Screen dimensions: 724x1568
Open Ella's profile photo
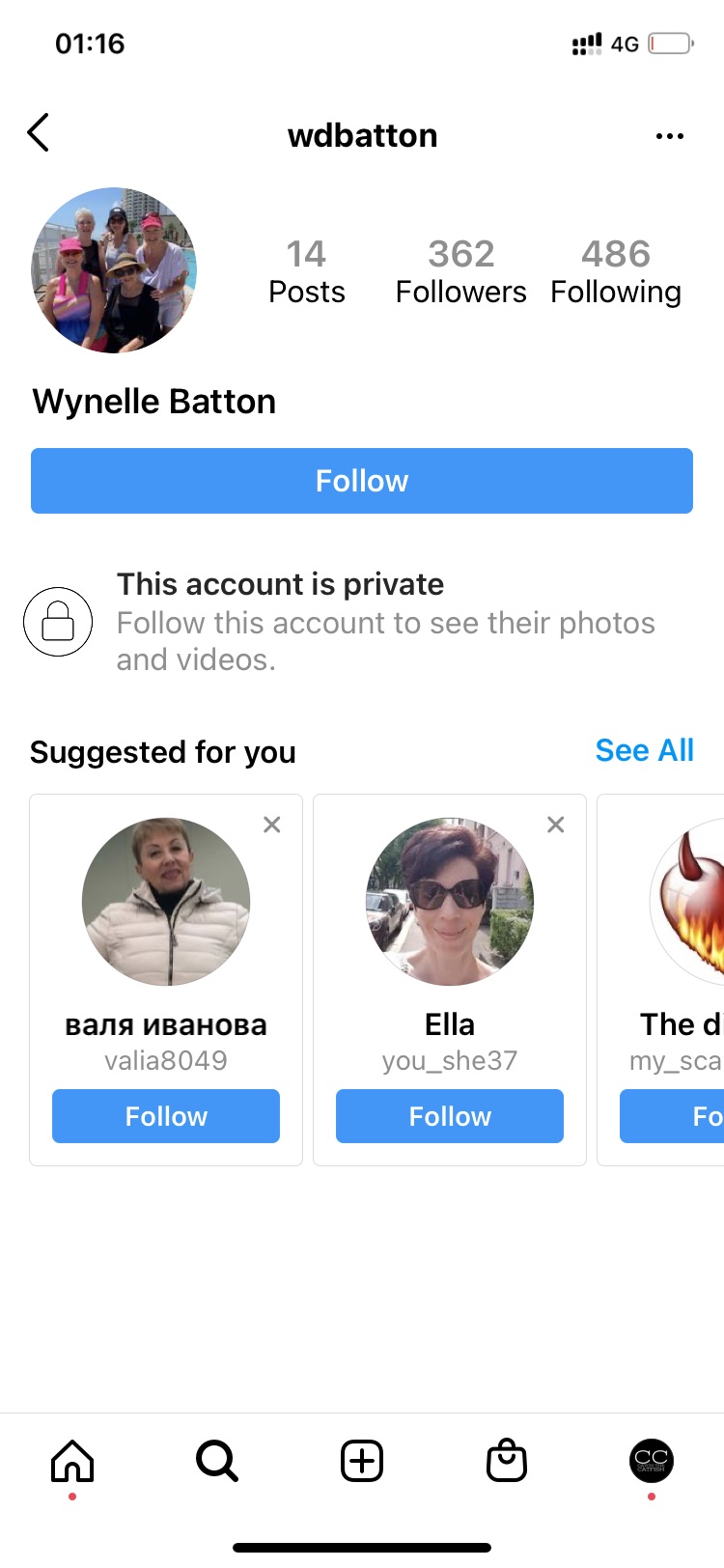click(x=450, y=902)
